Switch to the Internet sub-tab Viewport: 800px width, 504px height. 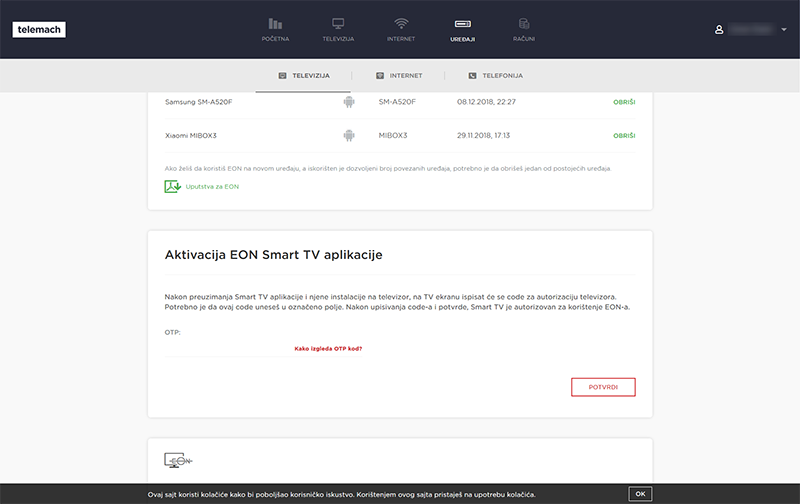pos(399,75)
